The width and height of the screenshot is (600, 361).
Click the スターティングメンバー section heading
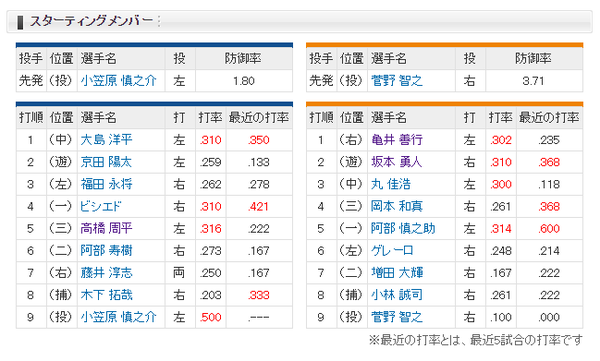tap(91, 21)
